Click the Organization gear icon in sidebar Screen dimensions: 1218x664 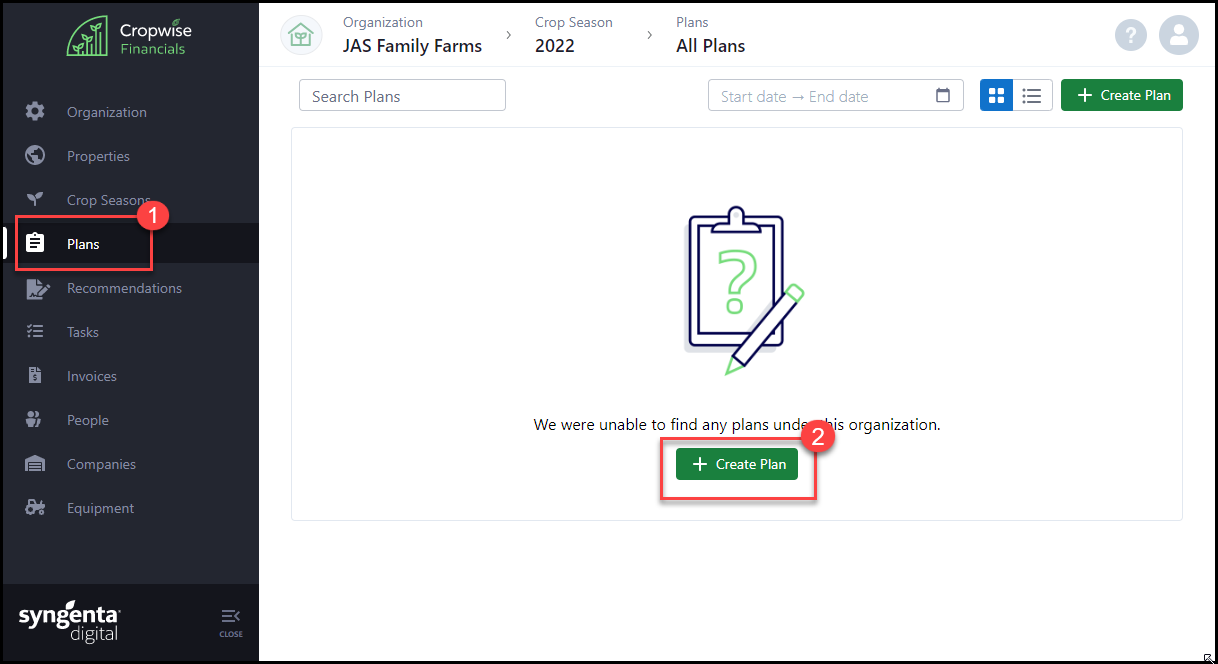click(x=35, y=112)
